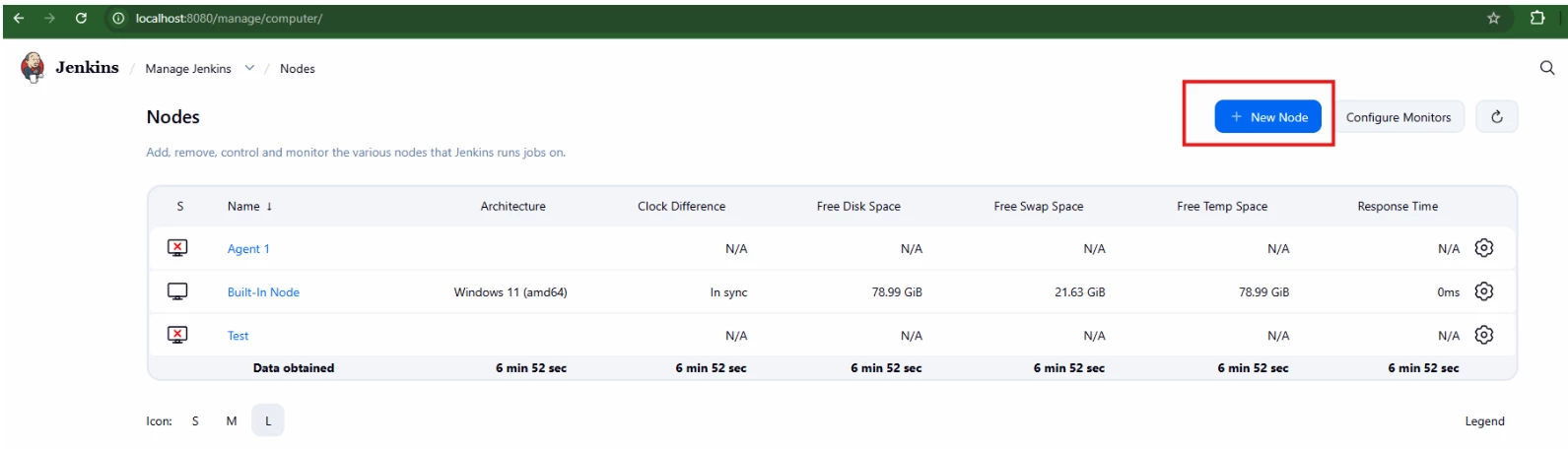1568x449 pixels.
Task: Click the Data obtained row label
Action: (x=294, y=368)
